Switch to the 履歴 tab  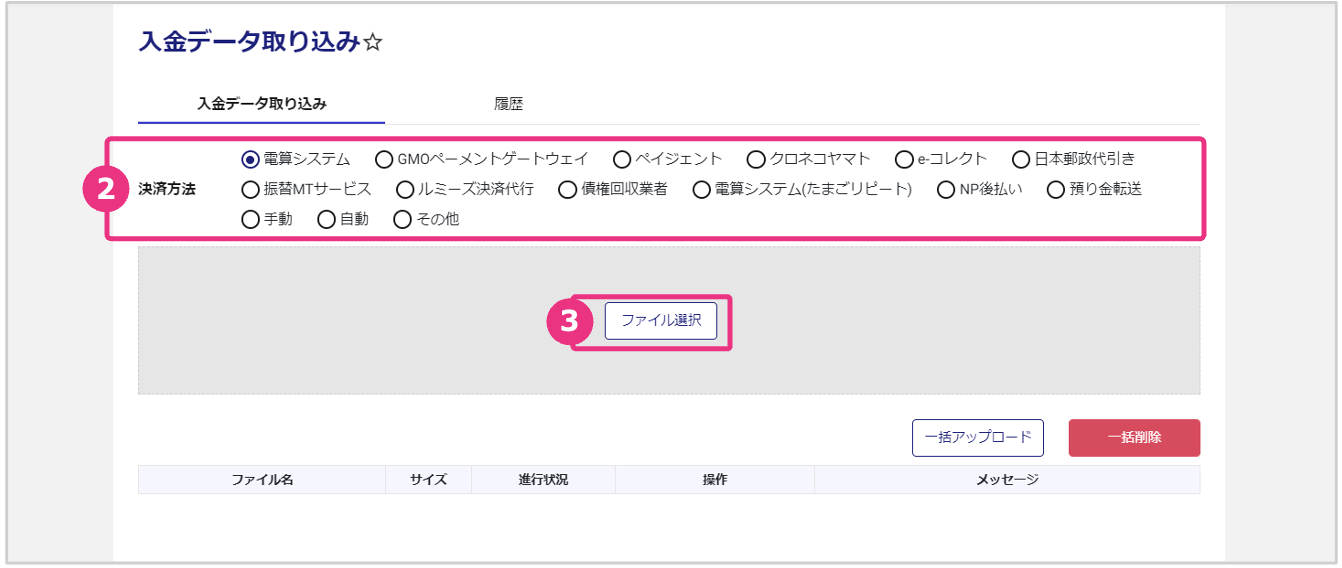click(x=508, y=104)
